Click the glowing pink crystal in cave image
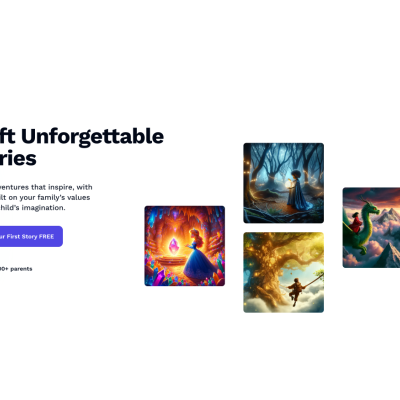Image resolution: width=400 pixels, height=400 pixels. coord(174,246)
